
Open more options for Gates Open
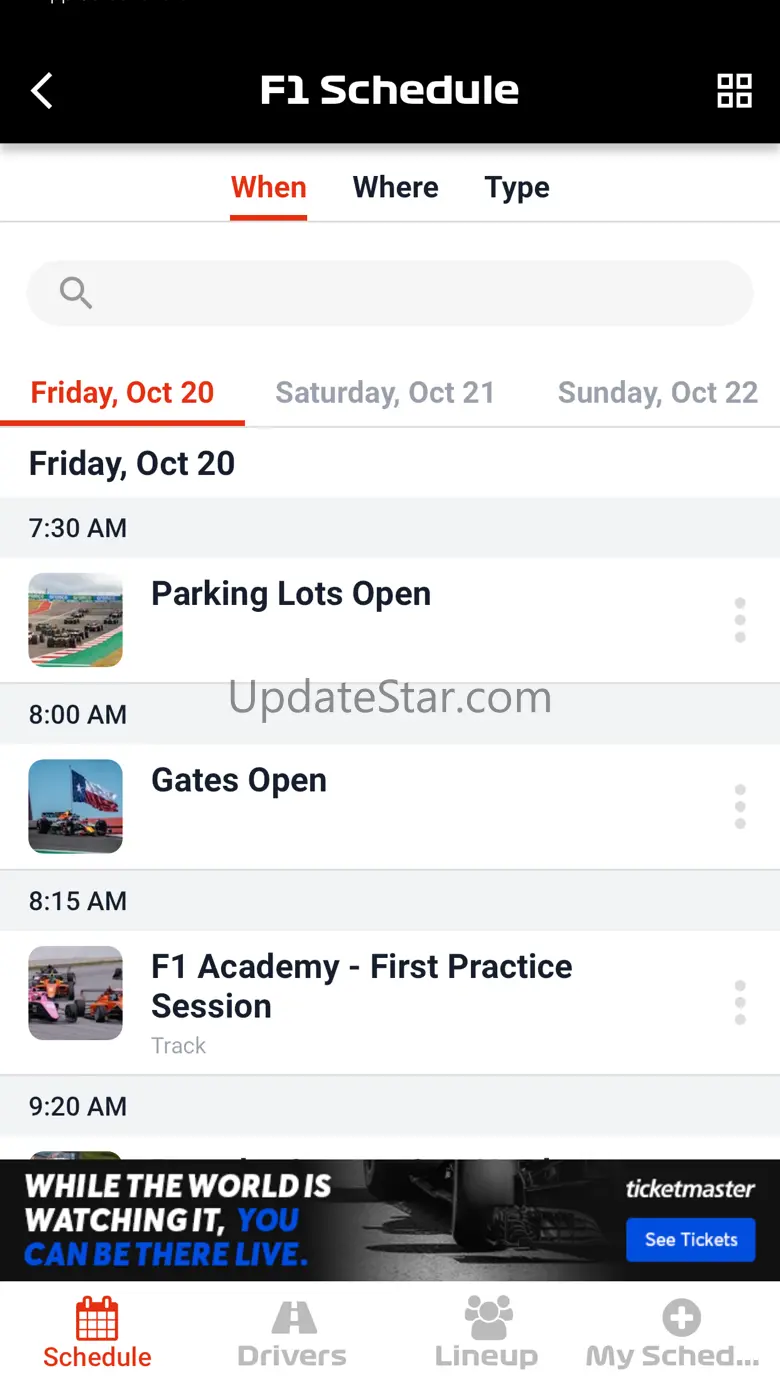point(740,806)
